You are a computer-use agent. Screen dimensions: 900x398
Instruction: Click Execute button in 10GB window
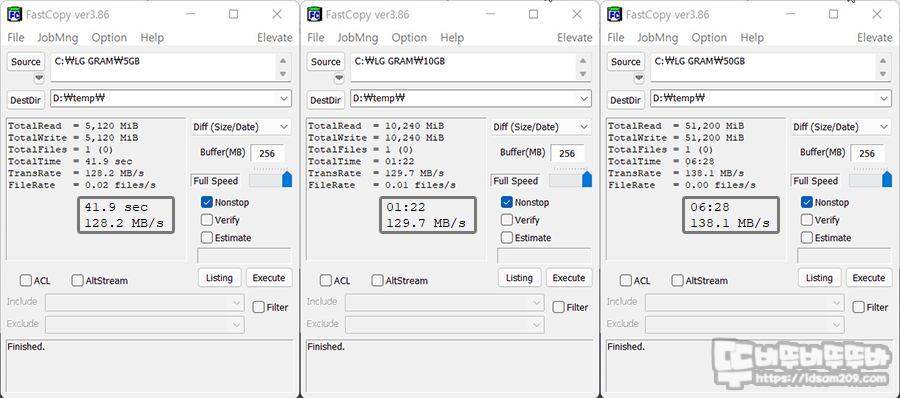[x=569, y=278]
